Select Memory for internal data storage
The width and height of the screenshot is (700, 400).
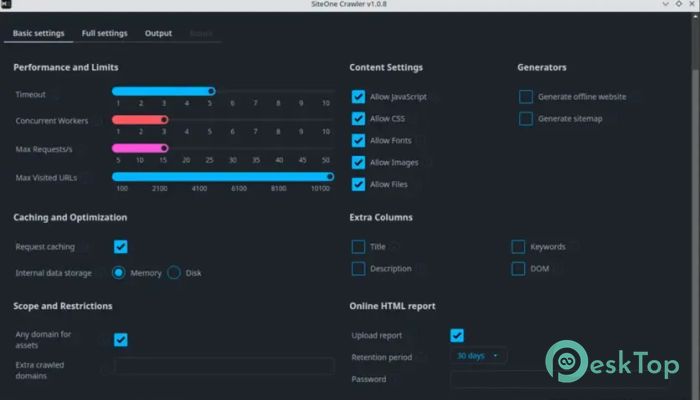(x=119, y=273)
